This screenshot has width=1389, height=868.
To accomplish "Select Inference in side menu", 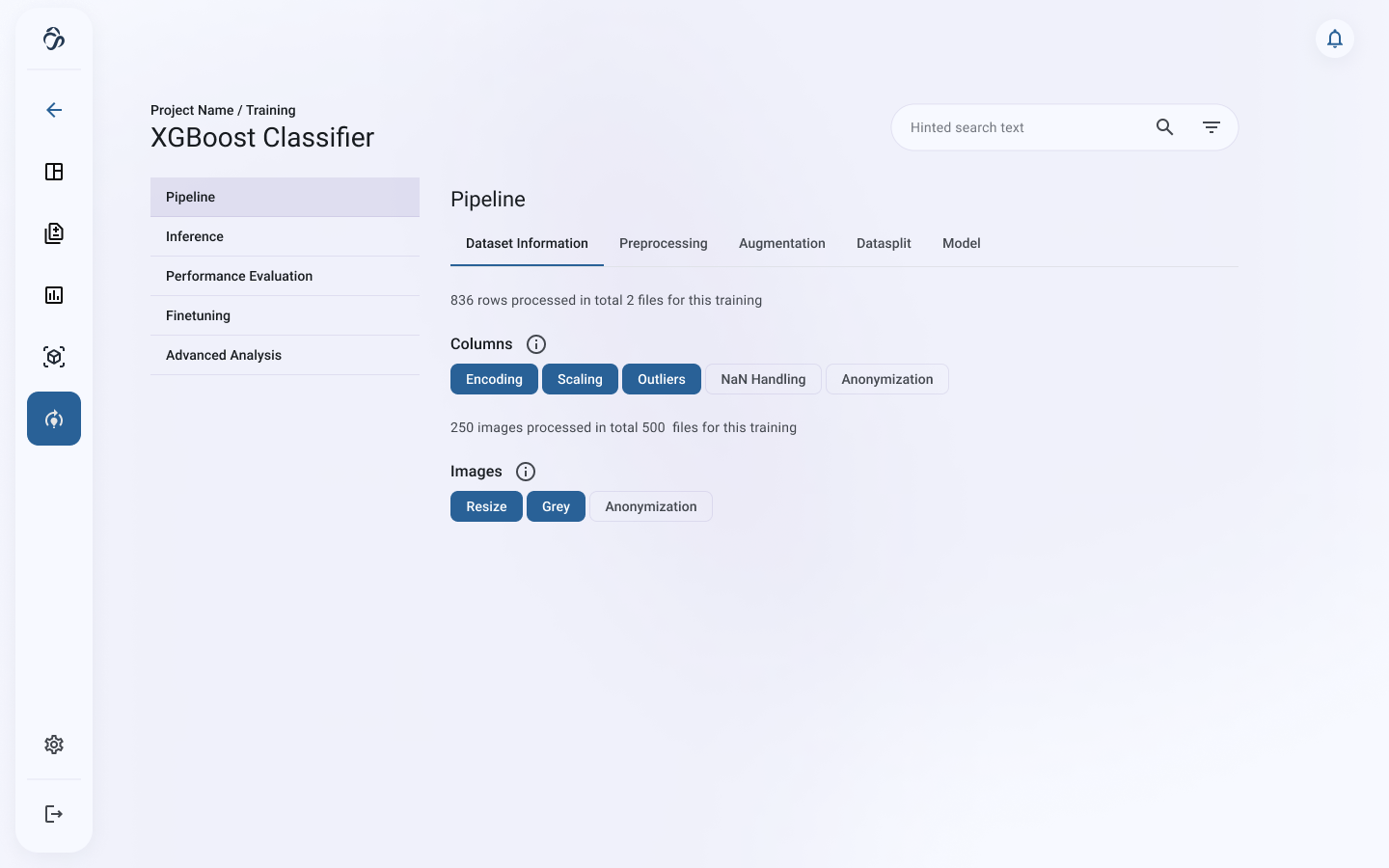I will click(x=285, y=236).
